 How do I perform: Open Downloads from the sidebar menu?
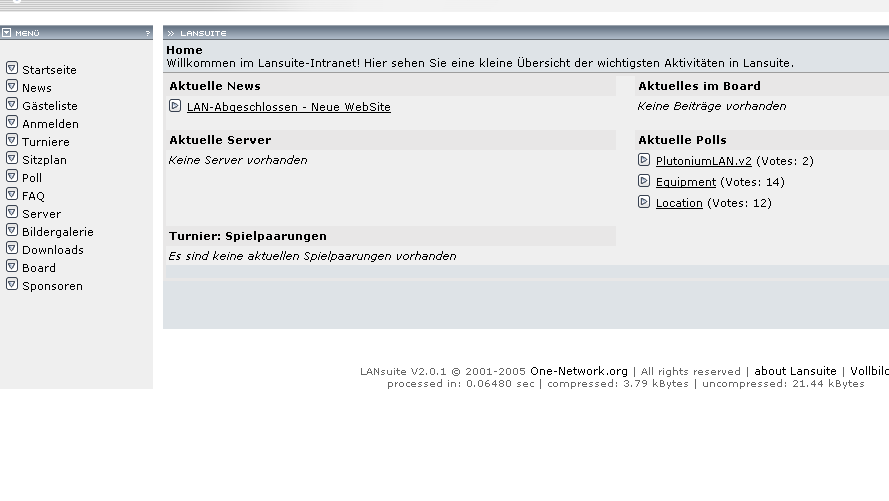53,250
